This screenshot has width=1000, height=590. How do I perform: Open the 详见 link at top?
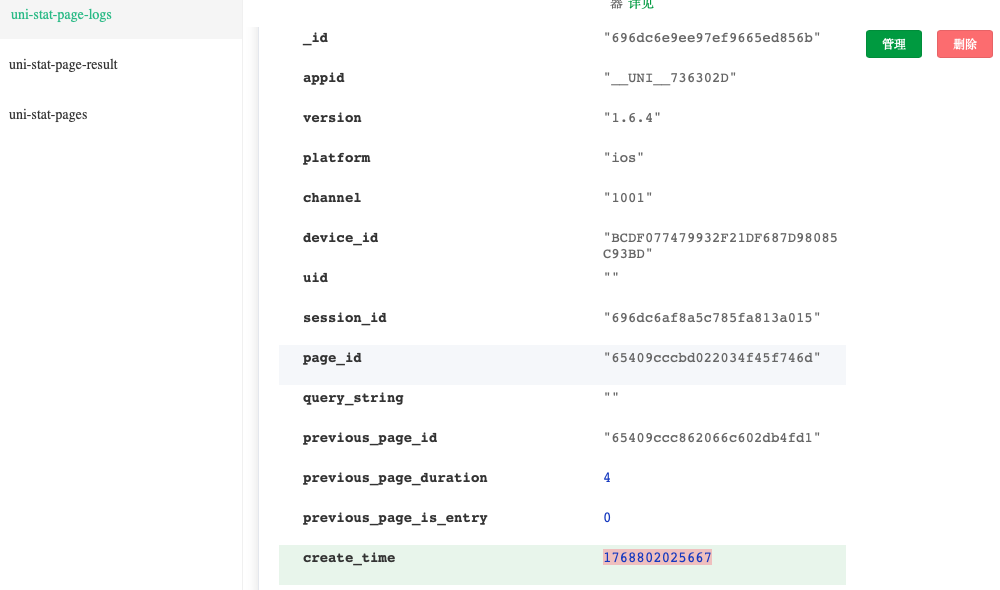point(641,5)
